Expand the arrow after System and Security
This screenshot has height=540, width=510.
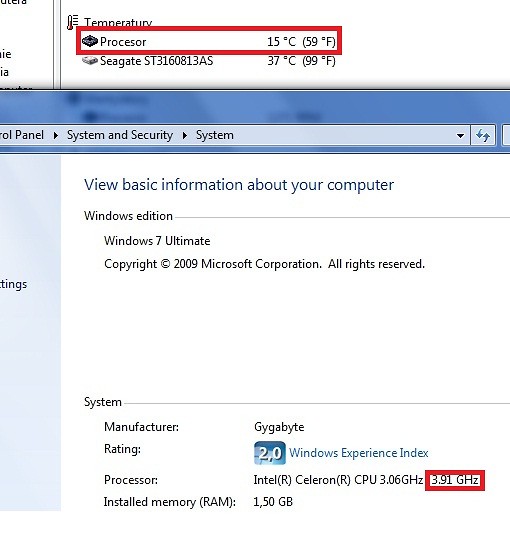pyautogui.click(x=185, y=135)
